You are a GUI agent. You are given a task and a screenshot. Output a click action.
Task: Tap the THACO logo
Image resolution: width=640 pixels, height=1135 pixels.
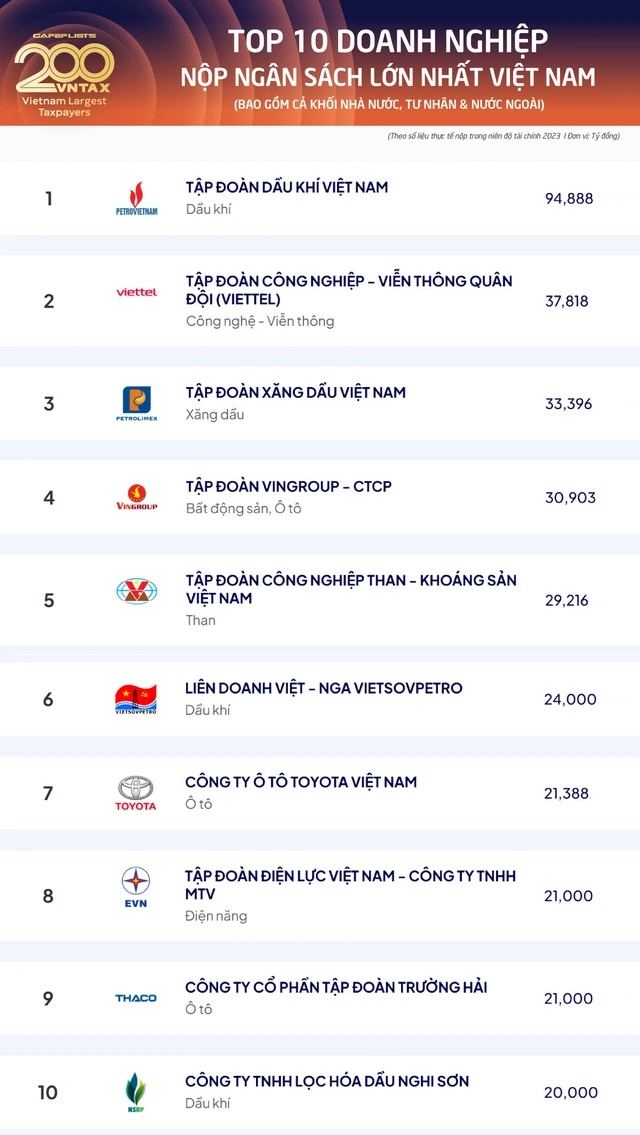click(136, 998)
